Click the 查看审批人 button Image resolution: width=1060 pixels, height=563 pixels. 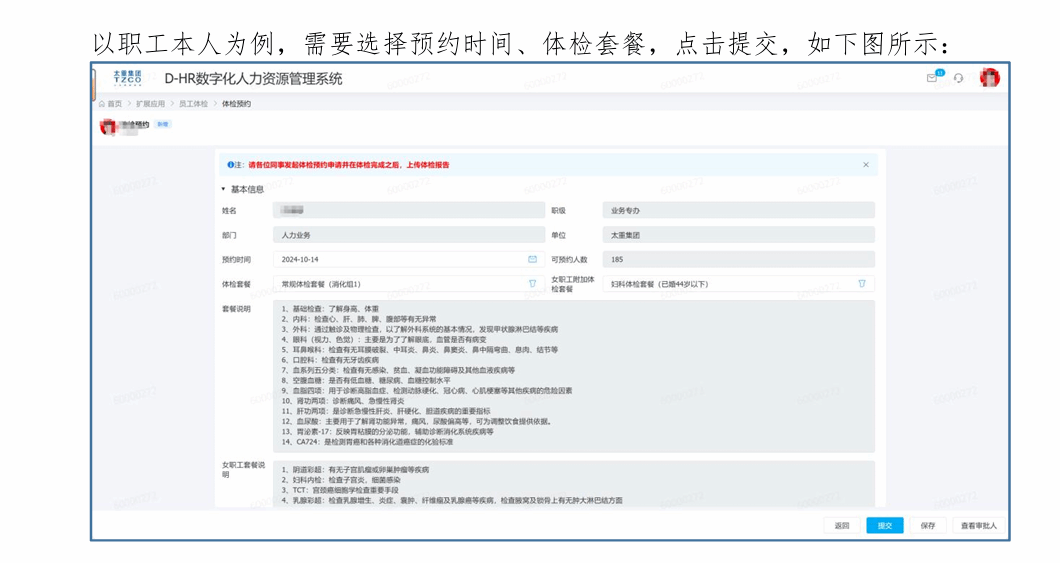click(x=978, y=525)
